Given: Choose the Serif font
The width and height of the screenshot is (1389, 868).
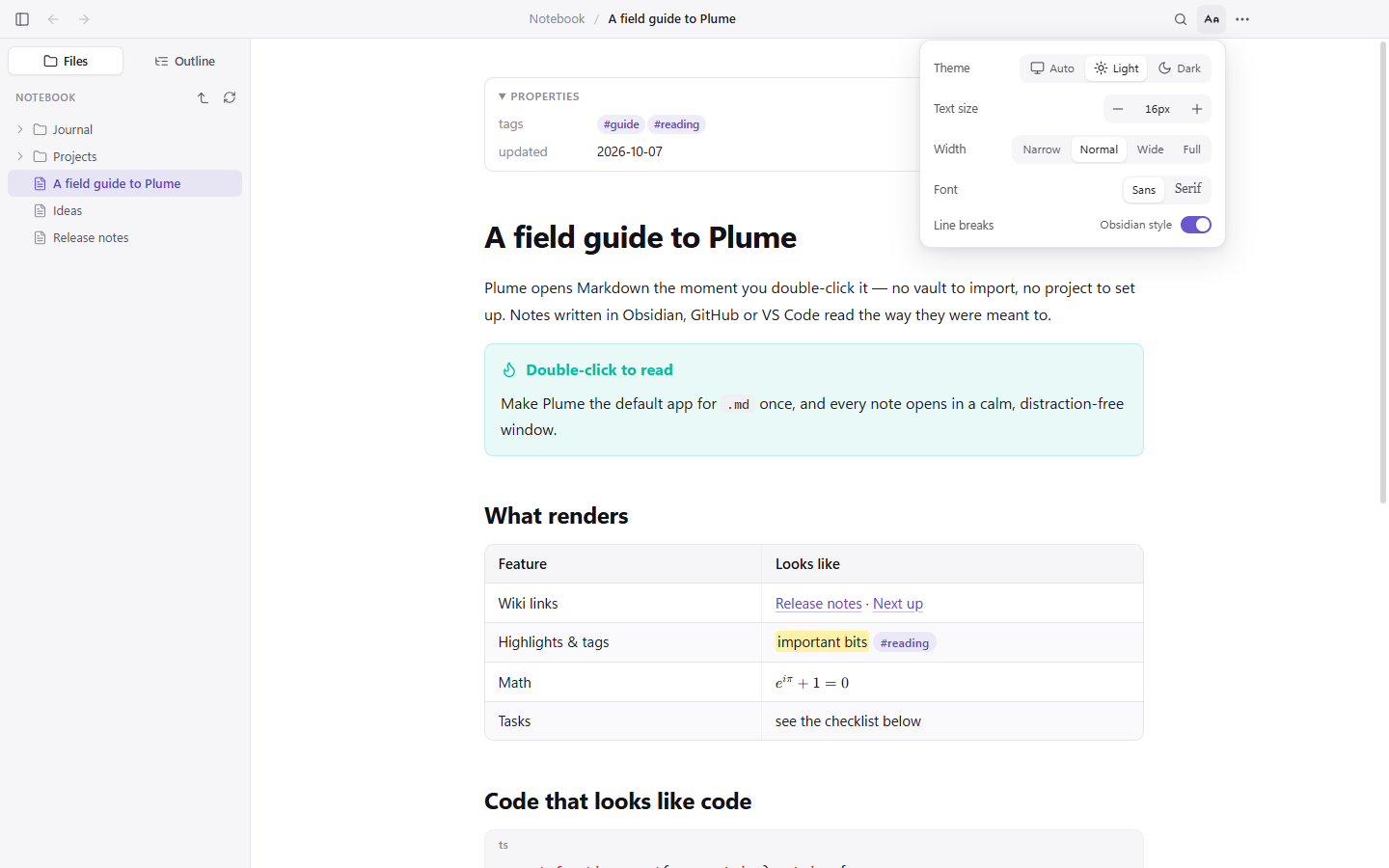Looking at the screenshot, I should 1187,189.
